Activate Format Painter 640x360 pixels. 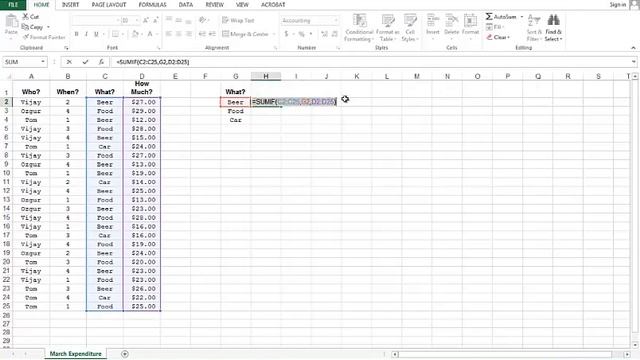click(44, 37)
